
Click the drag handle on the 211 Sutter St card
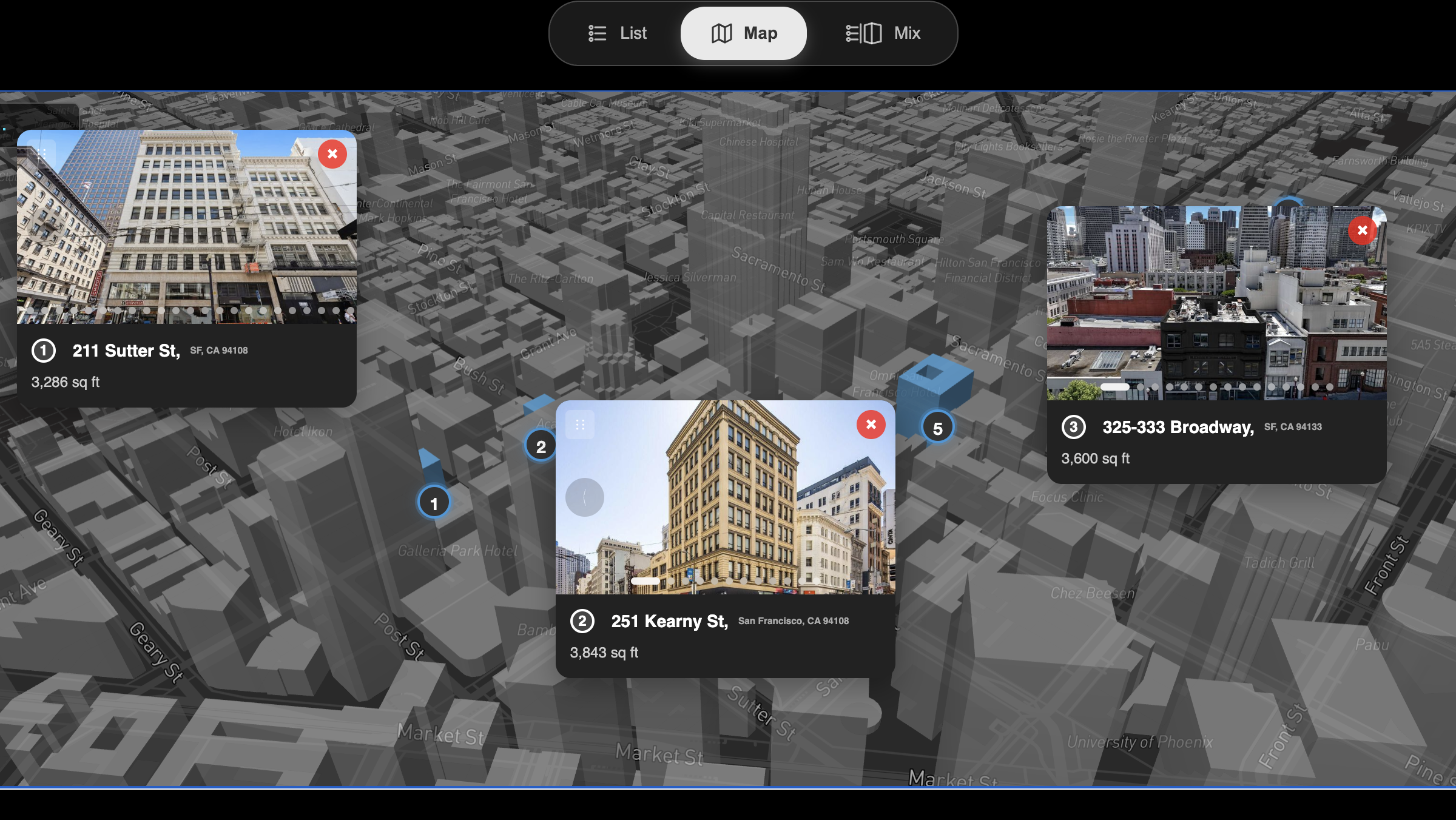click(43, 155)
